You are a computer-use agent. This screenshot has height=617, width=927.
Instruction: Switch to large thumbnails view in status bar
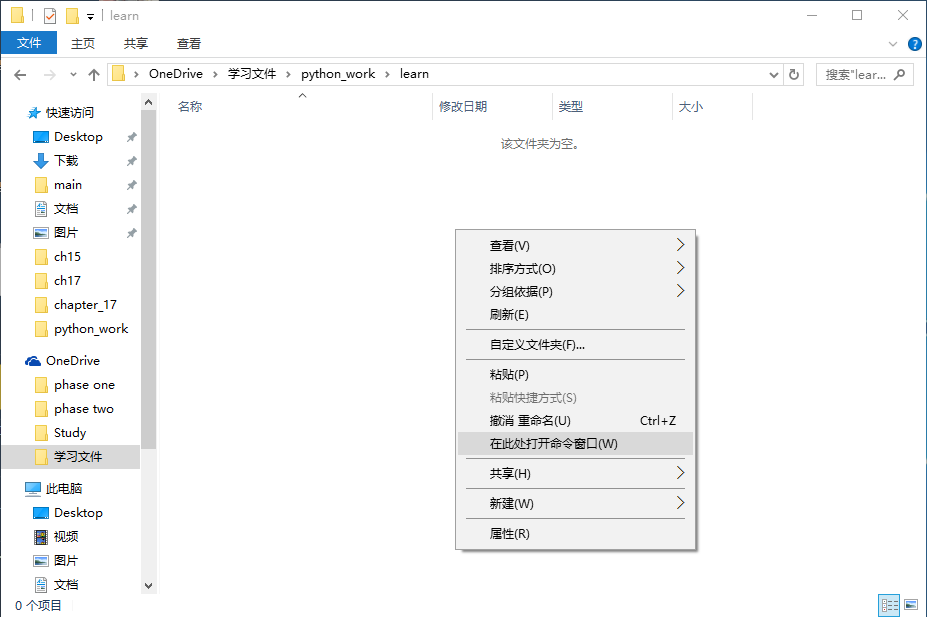pos(911,605)
